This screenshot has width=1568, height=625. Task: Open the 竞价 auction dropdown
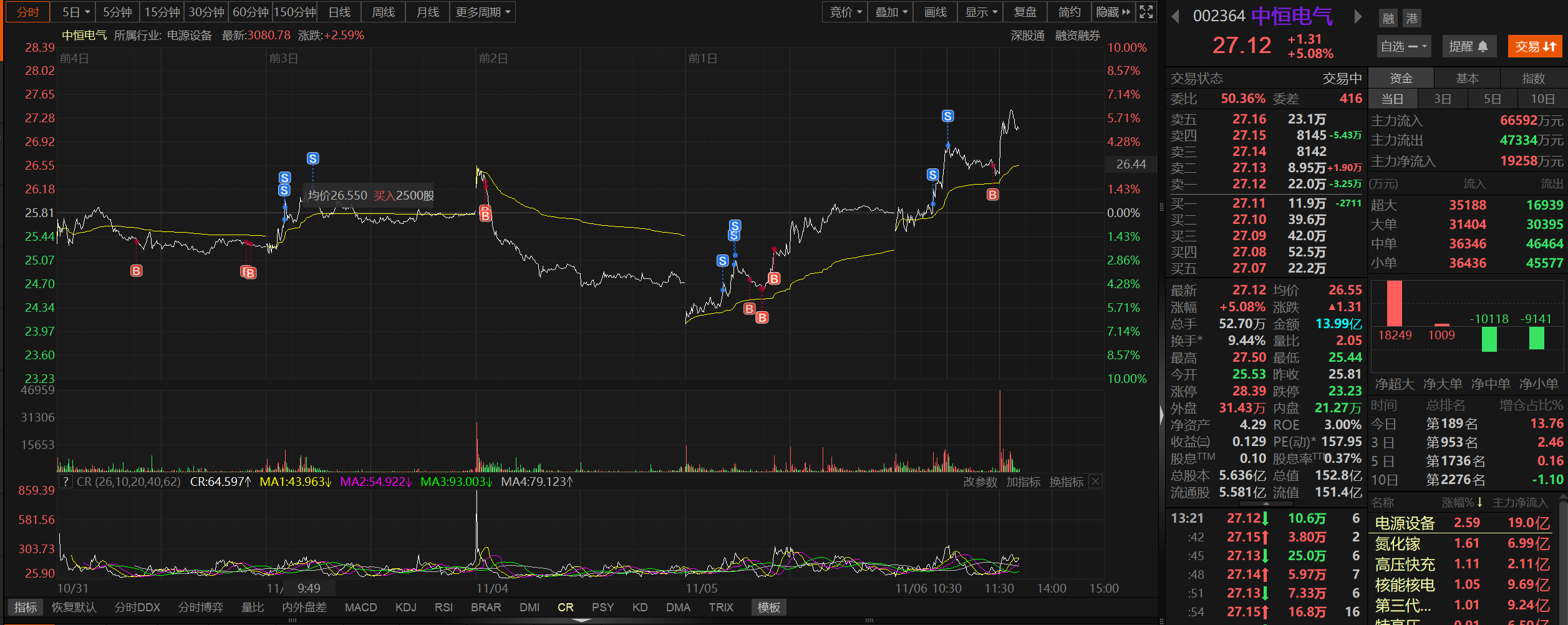point(845,12)
